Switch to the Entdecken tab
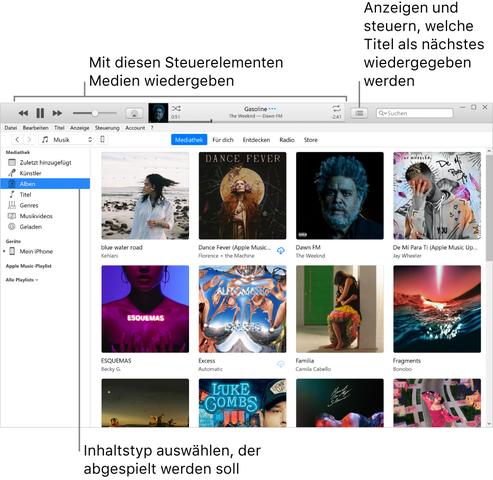The height and width of the screenshot is (480, 493). [x=256, y=140]
